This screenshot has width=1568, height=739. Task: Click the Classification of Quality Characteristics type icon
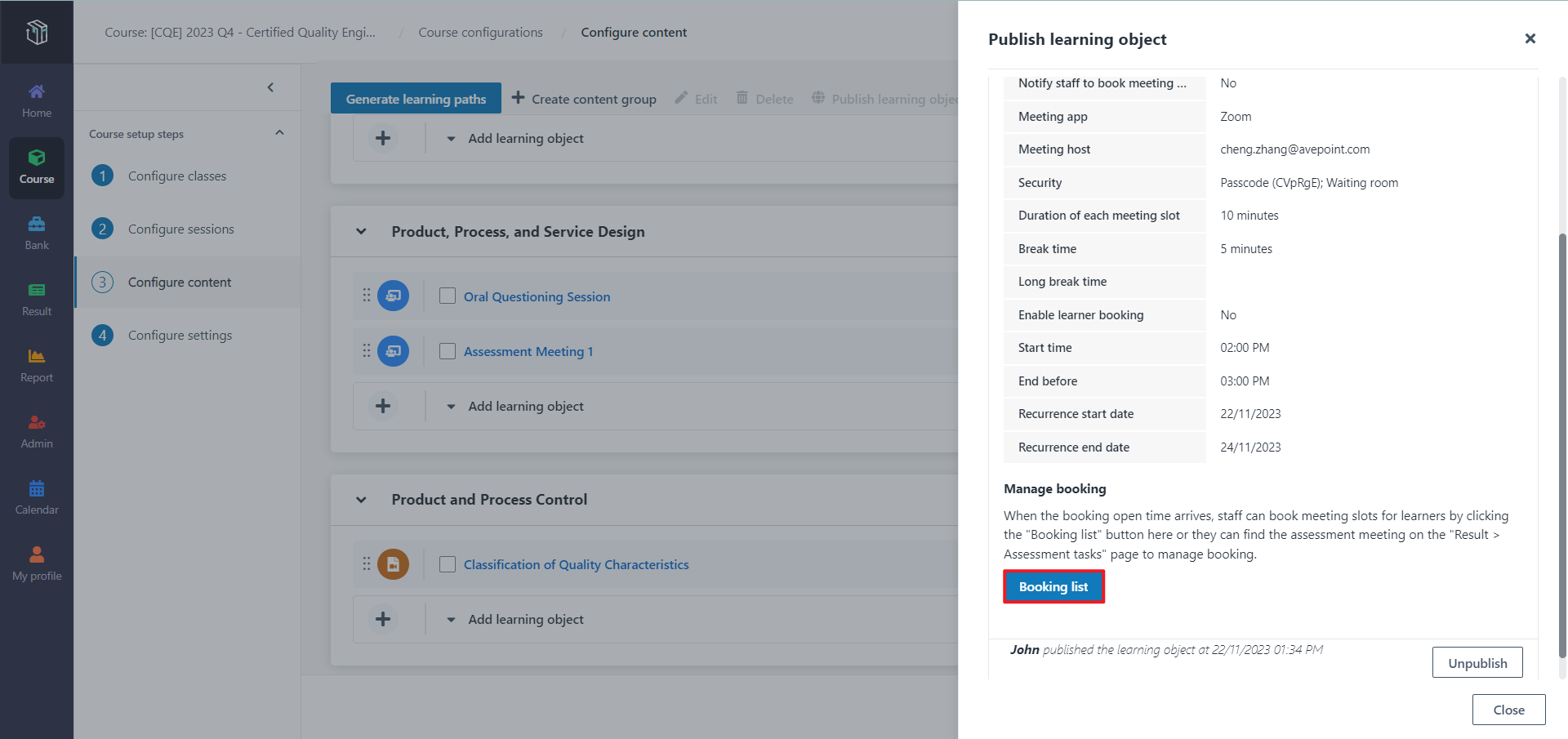[x=393, y=564]
